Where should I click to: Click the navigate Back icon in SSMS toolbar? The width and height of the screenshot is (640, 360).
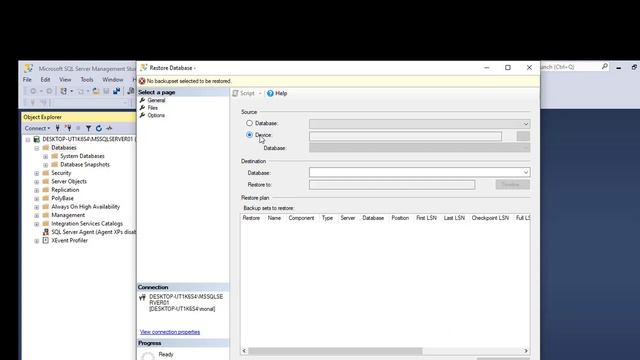[x=33, y=91]
